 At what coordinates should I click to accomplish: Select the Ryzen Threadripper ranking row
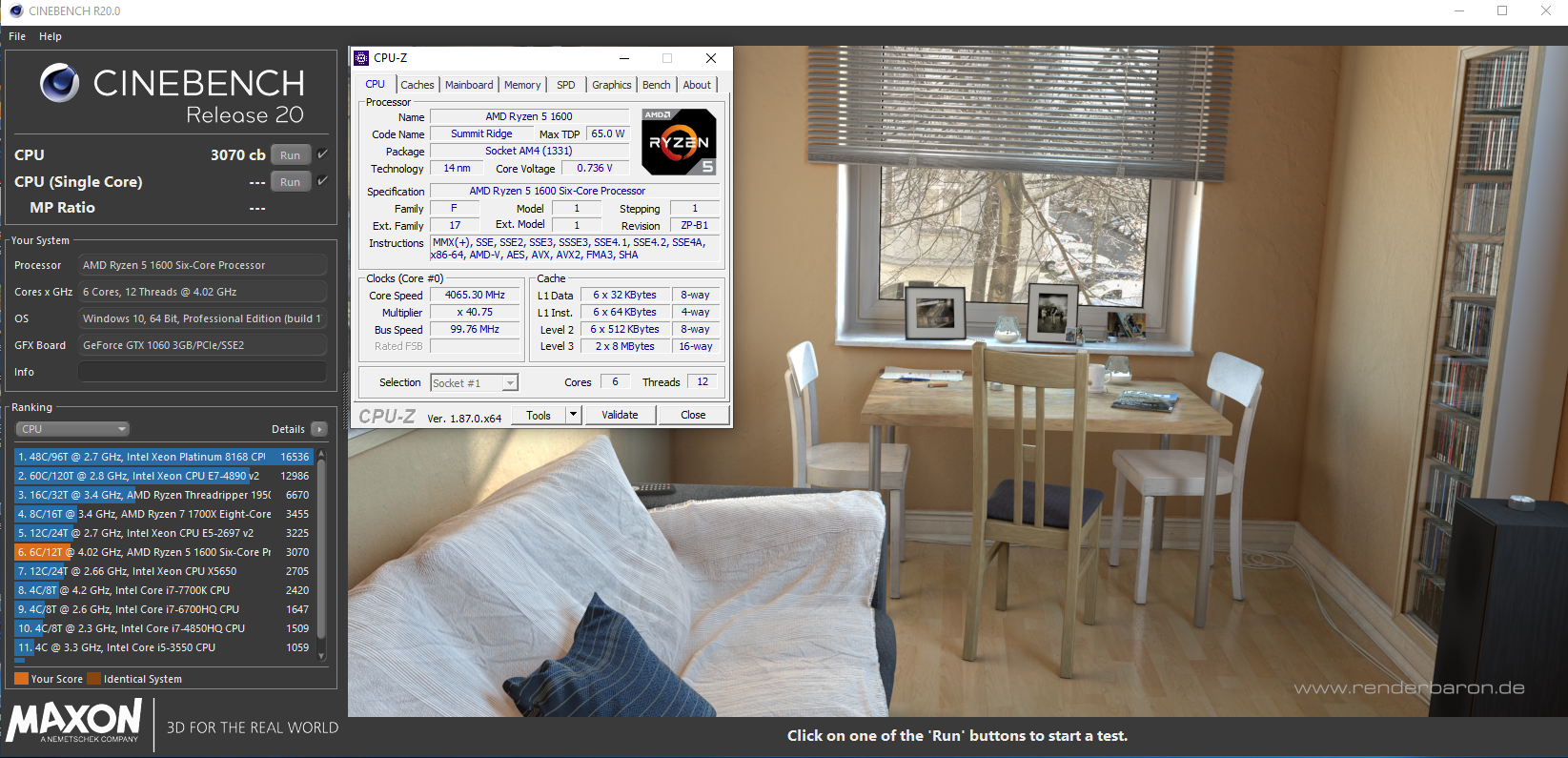point(164,495)
